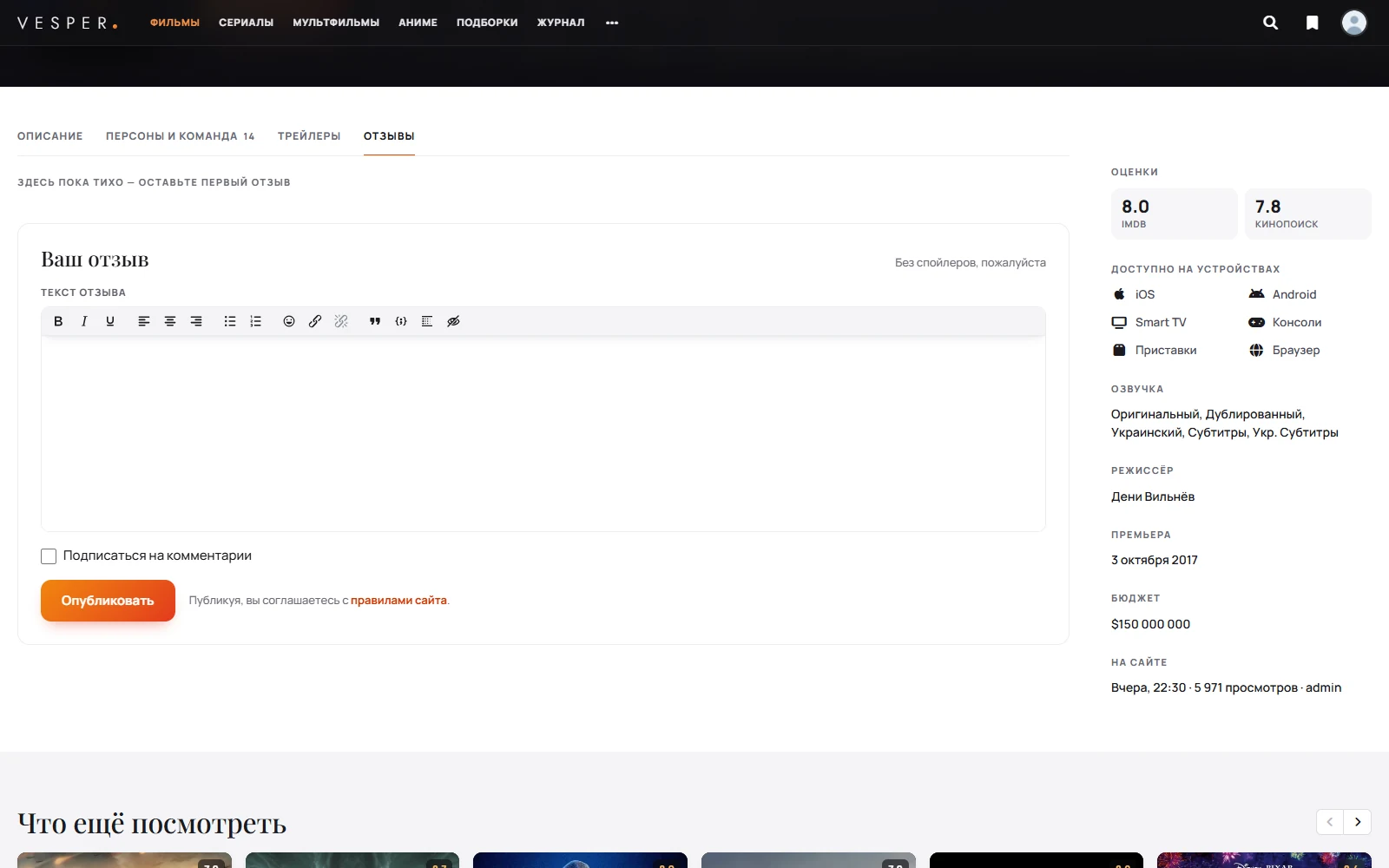
Task: Switch to the Трейлеры tab
Action: [309, 136]
